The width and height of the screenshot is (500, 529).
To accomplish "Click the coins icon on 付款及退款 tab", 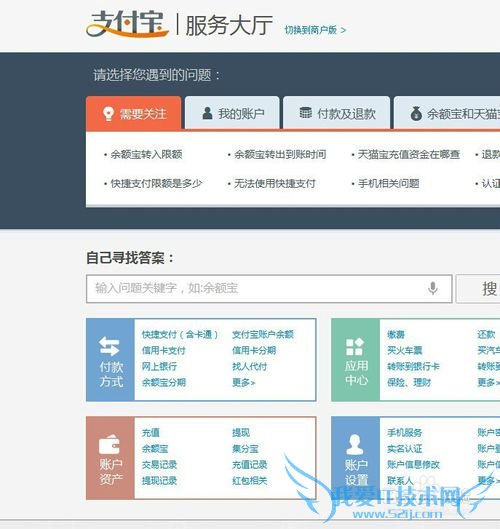I will pyautogui.click(x=306, y=113).
